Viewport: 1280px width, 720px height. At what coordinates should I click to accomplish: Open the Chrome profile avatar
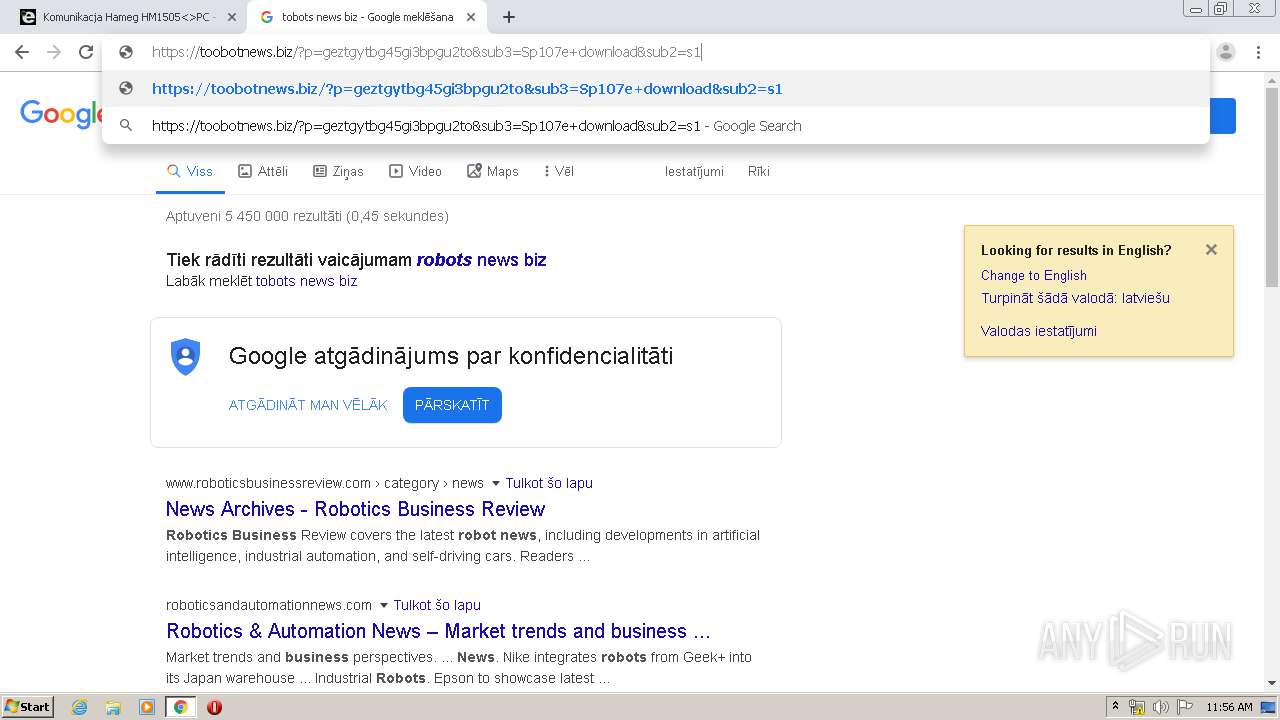[x=1226, y=52]
